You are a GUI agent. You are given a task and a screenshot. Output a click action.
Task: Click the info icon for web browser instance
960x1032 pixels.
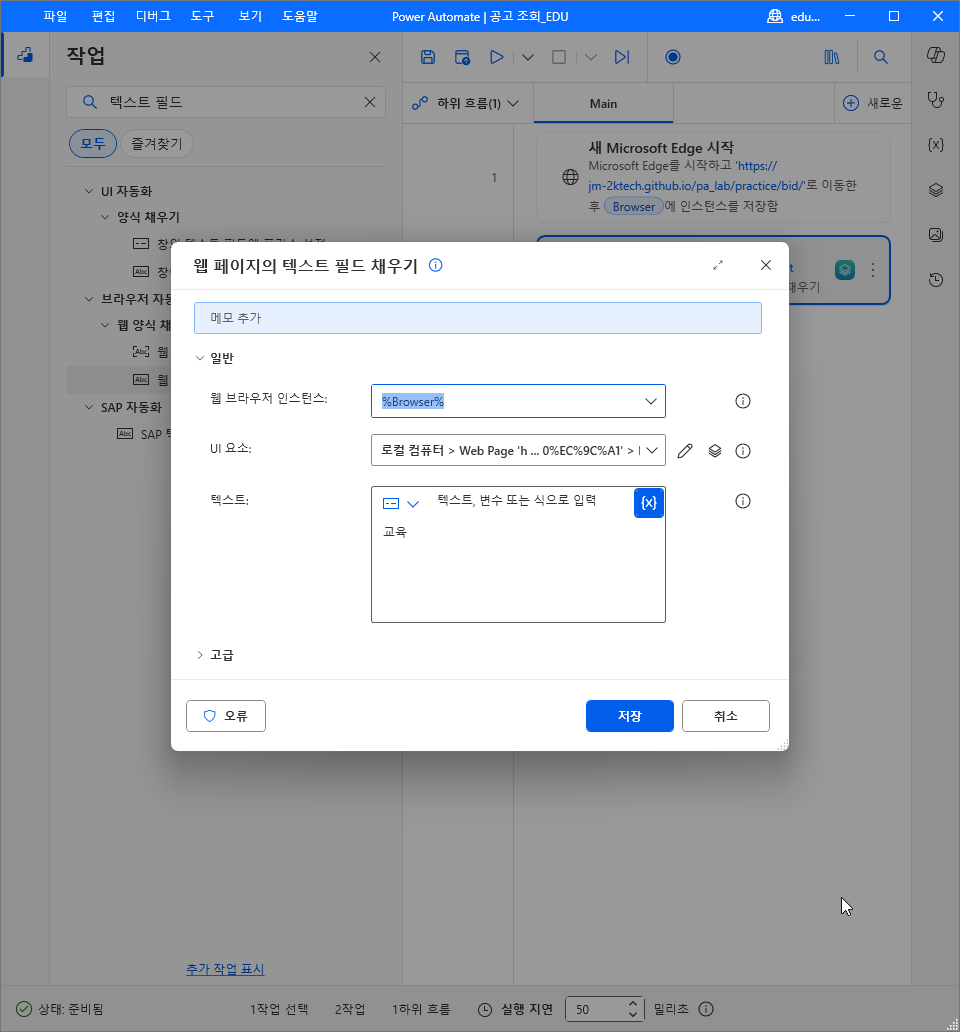tap(743, 401)
